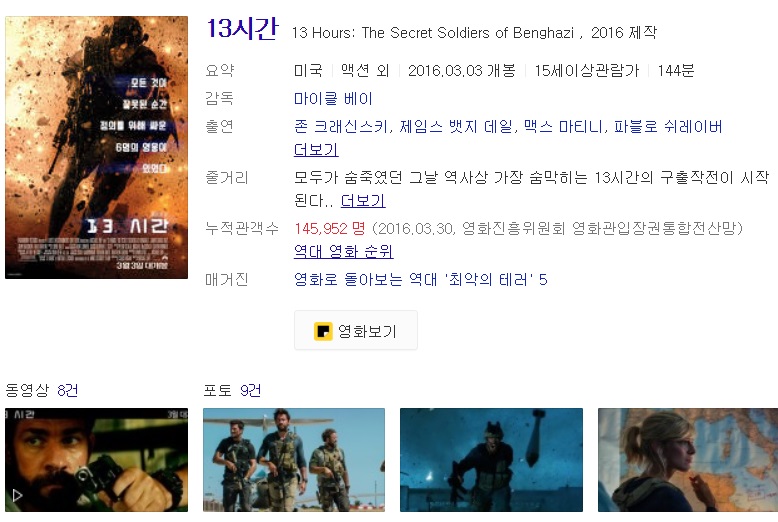Screen dimensions: 778x522
Task: Open the 13시간 movie title link
Action: [x=242, y=28]
